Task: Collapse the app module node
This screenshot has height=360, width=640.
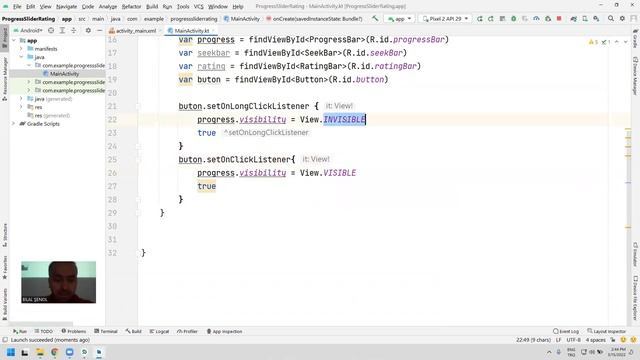Action: pos(14,40)
